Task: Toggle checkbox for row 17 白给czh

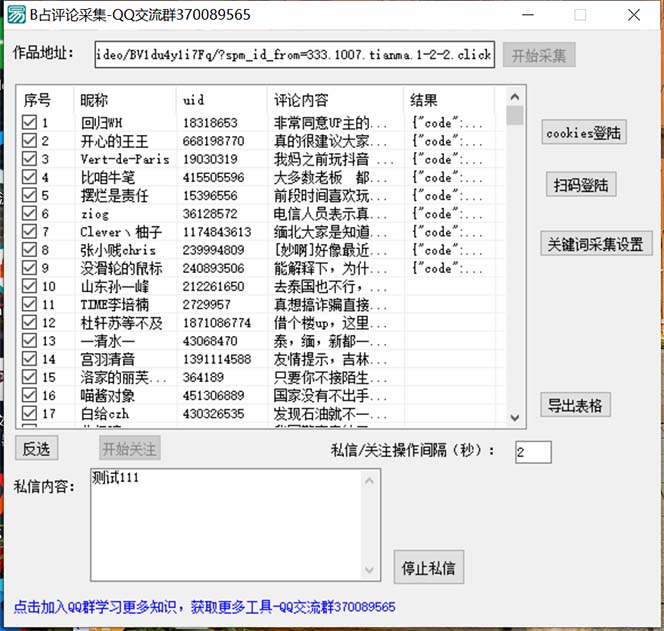Action: tap(30, 414)
